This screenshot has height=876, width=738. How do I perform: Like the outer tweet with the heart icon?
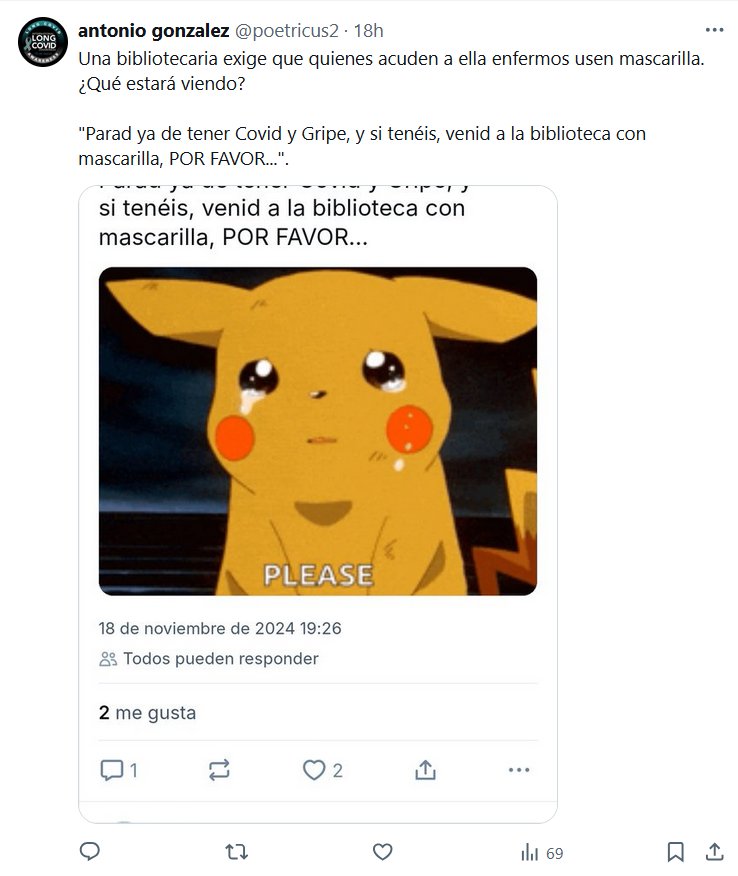click(x=383, y=852)
